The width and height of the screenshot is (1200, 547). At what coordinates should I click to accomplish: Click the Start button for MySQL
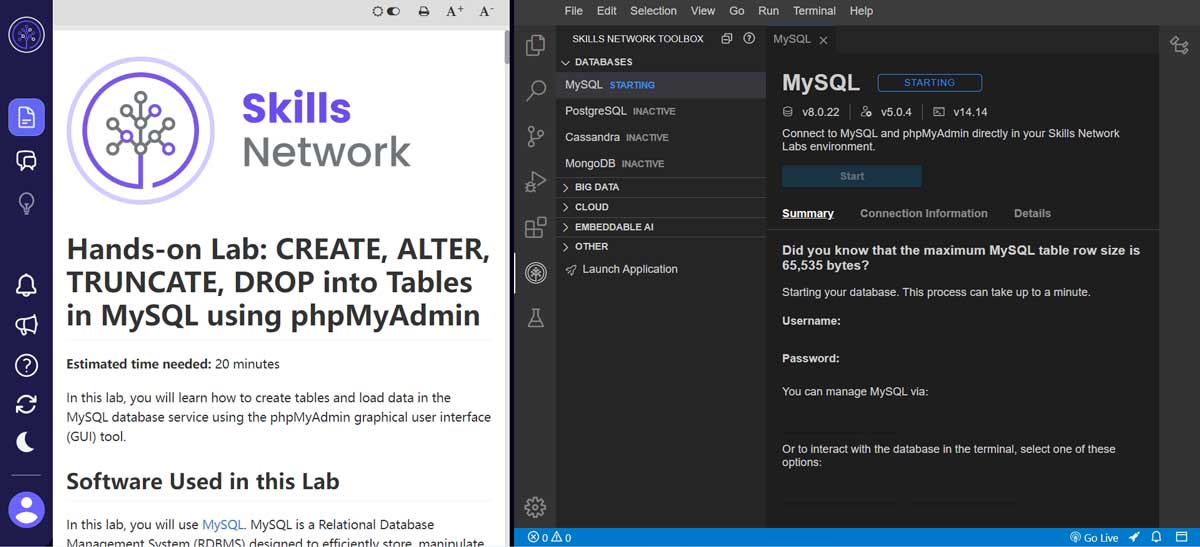pos(852,176)
